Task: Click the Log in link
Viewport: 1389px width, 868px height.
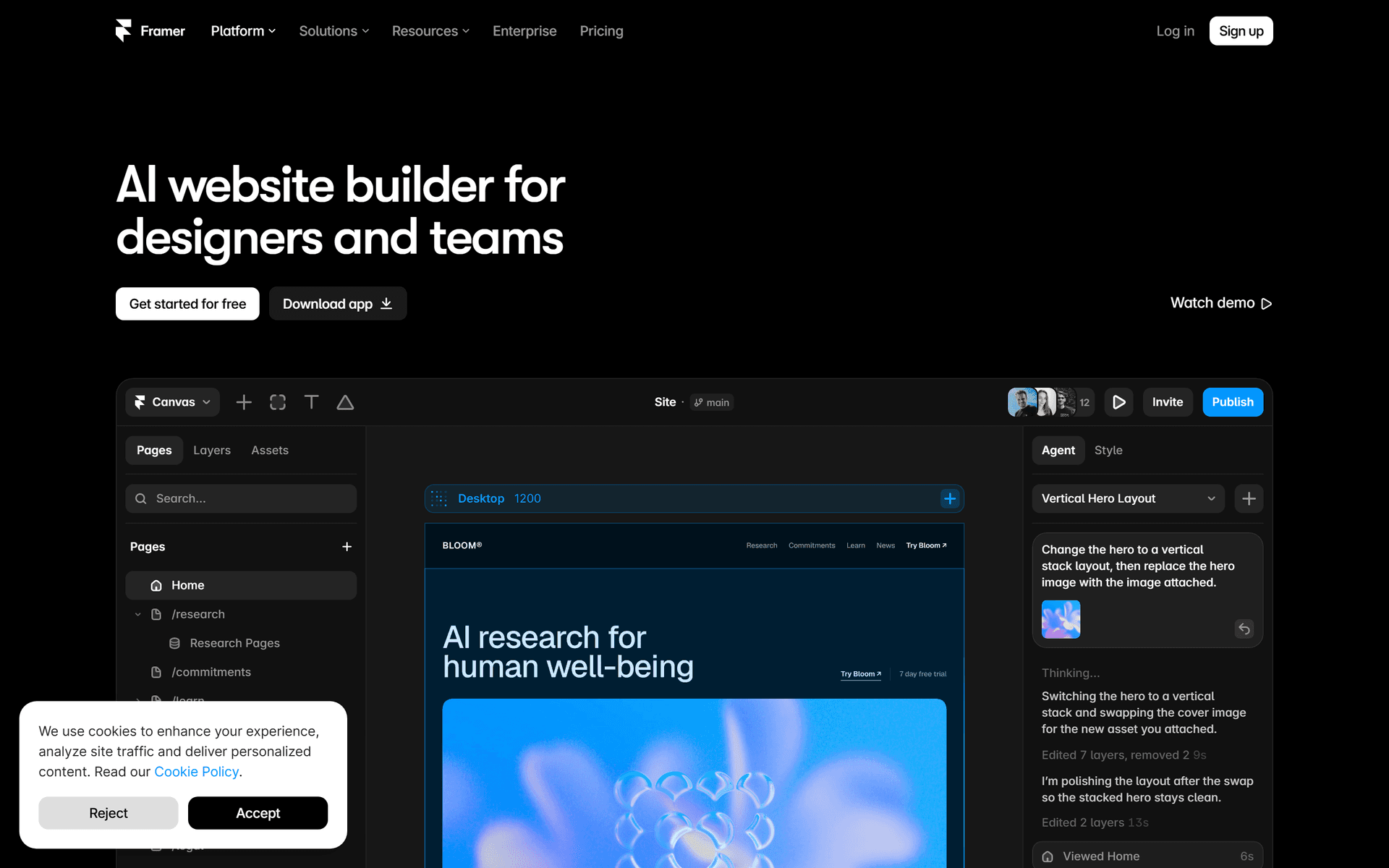Action: click(1175, 31)
